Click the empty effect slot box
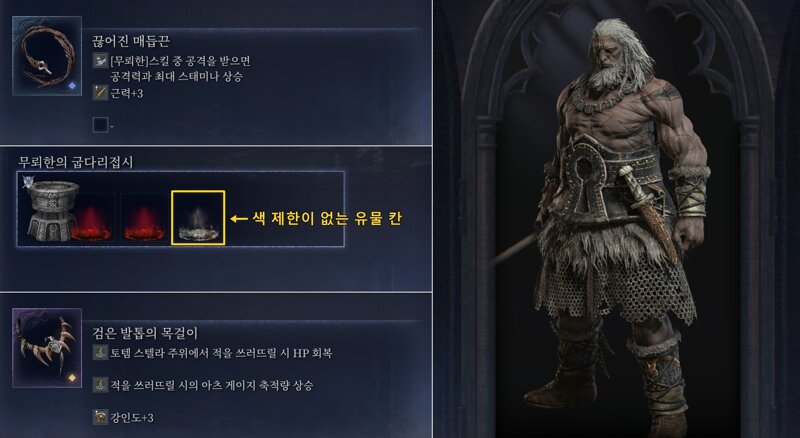This screenshot has height=438, width=800. click(x=100, y=125)
